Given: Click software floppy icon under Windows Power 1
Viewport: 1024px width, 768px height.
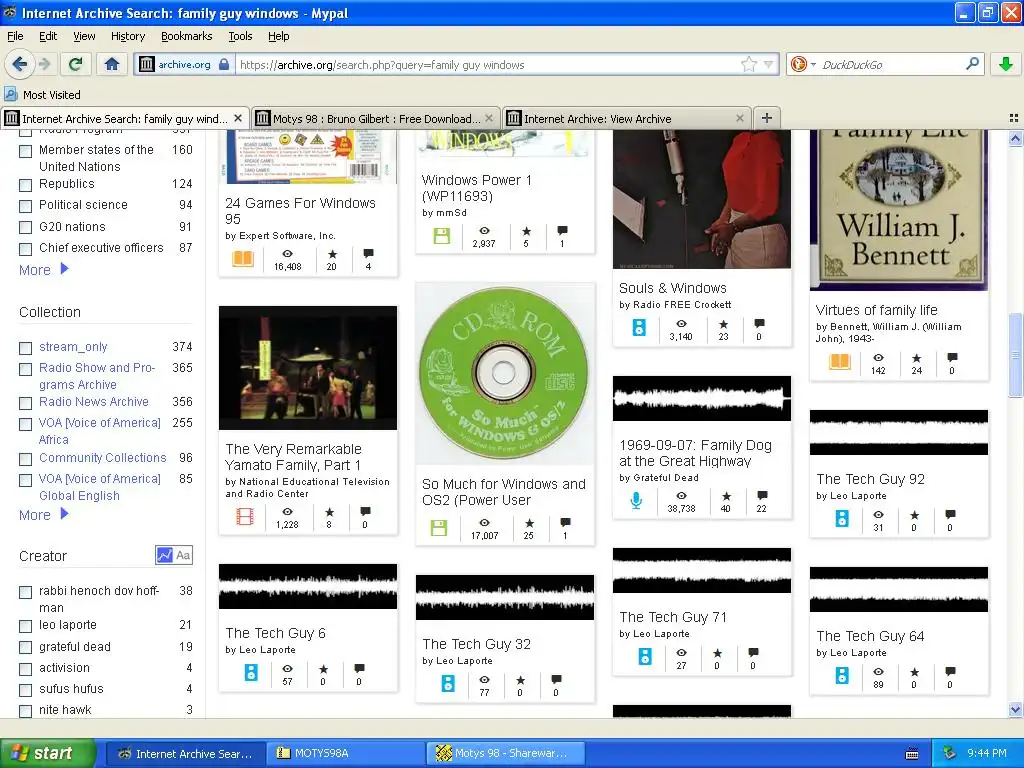Looking at the screenshot, I should coord(441,236).
